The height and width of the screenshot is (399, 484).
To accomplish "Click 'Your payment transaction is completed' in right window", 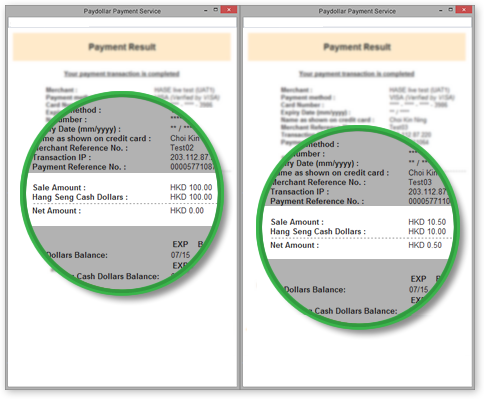I will (x=357, y=74).
